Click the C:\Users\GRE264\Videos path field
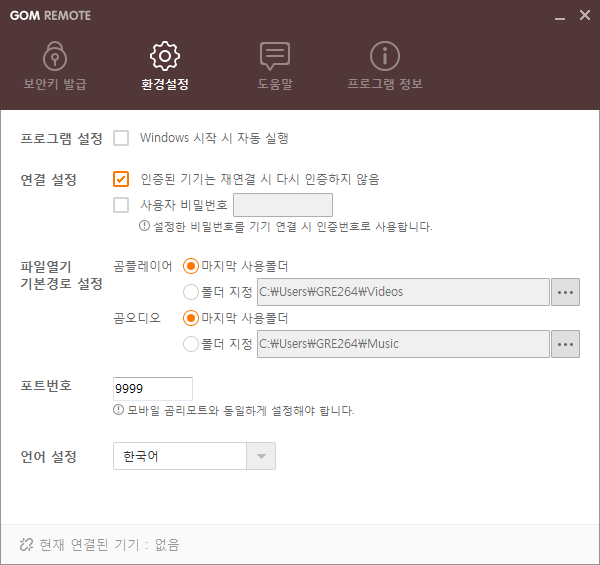Viewport: 600px width, 565px height. 403,292
